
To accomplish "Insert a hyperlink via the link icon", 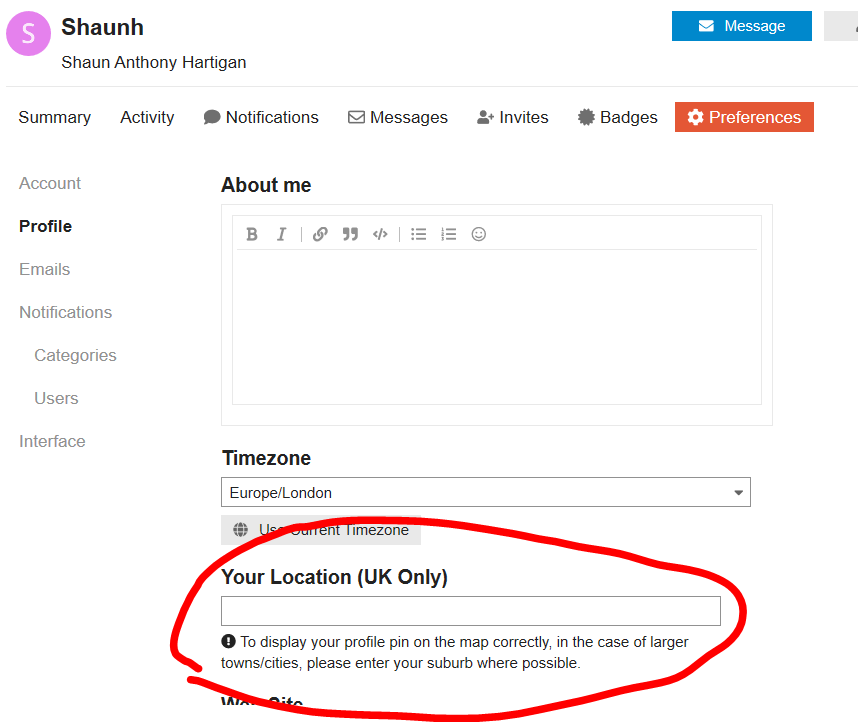I will pyautogui.click(x=320, y=234).
